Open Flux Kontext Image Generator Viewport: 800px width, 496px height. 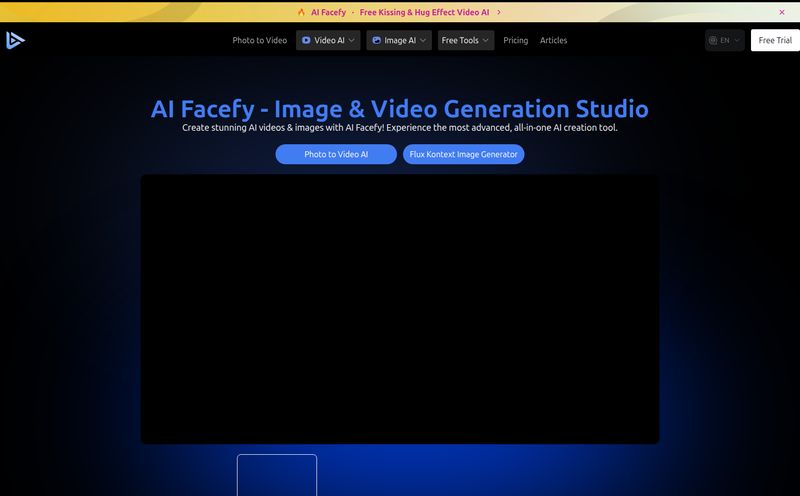coord(463,154)
